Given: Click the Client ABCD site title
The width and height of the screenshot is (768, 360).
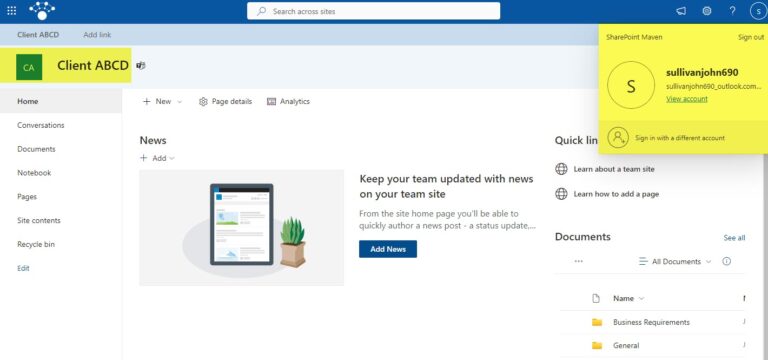Looking at the screenshot, I should coord(93,66).
